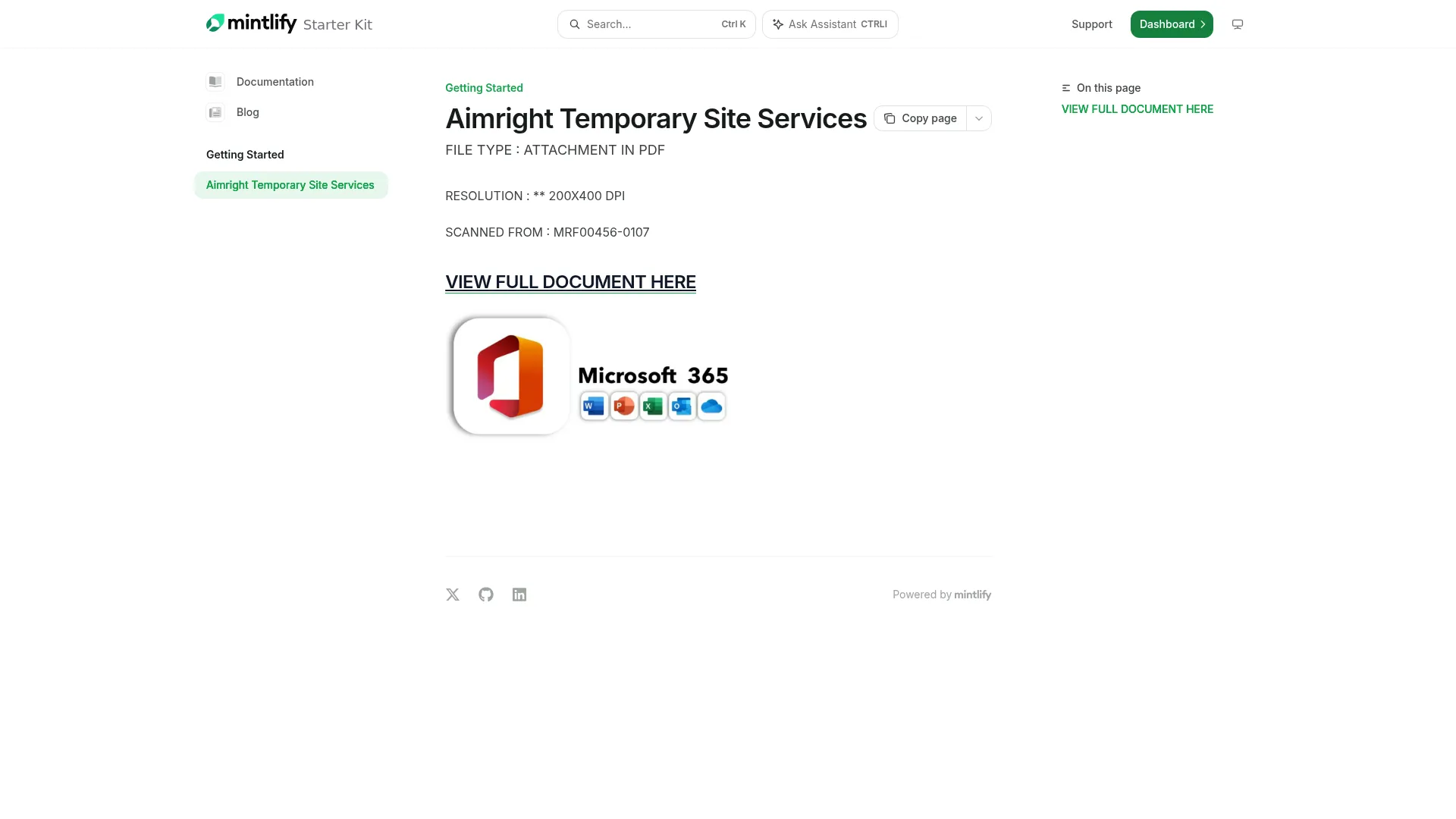Viewport: 1456px width, 819px height.
Task: Focus the Search... input field
Action: 657,24
